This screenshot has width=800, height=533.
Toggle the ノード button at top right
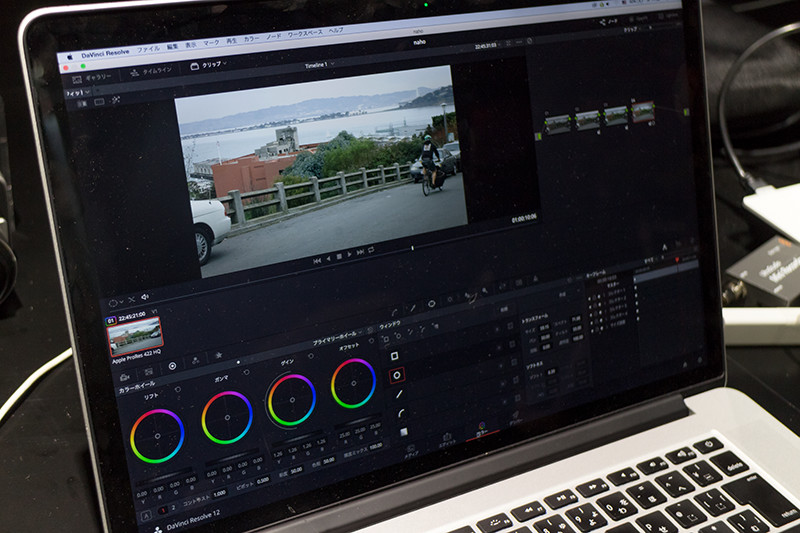[x=609, y=21]
